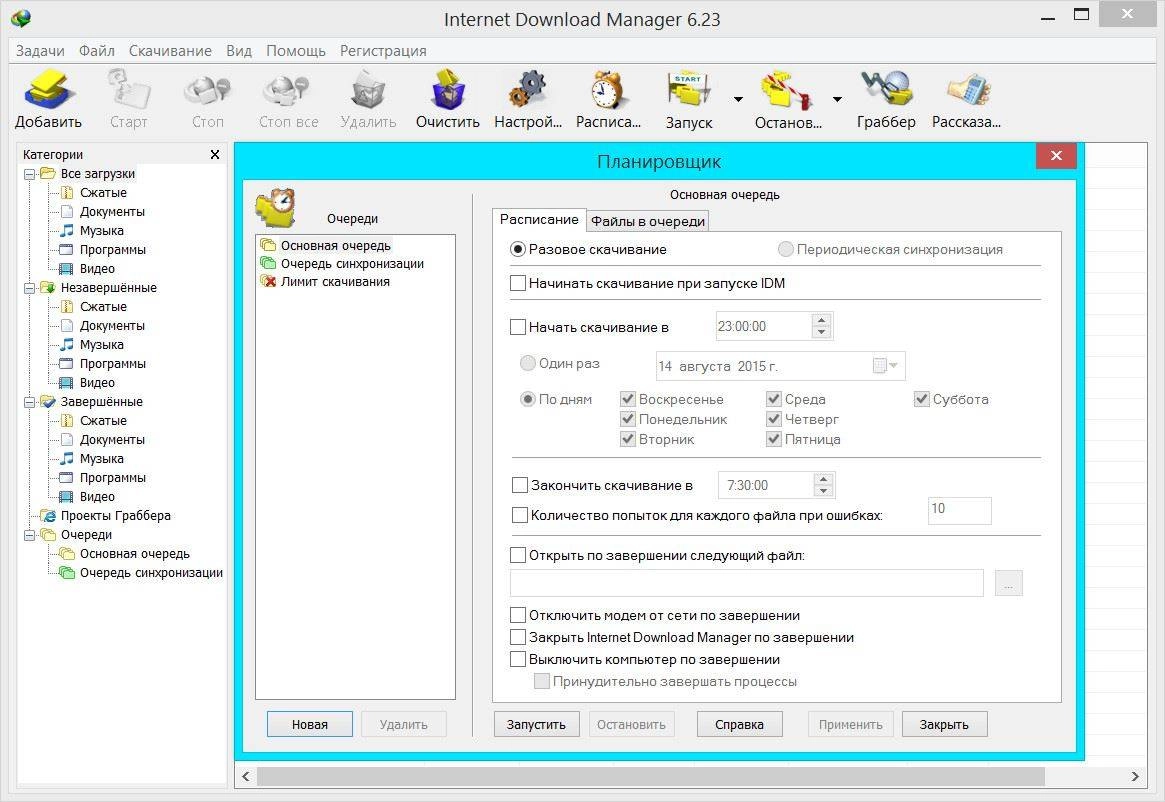1165x802 pixels.
Task: Open the Файл menu
Action: [97, 51]
